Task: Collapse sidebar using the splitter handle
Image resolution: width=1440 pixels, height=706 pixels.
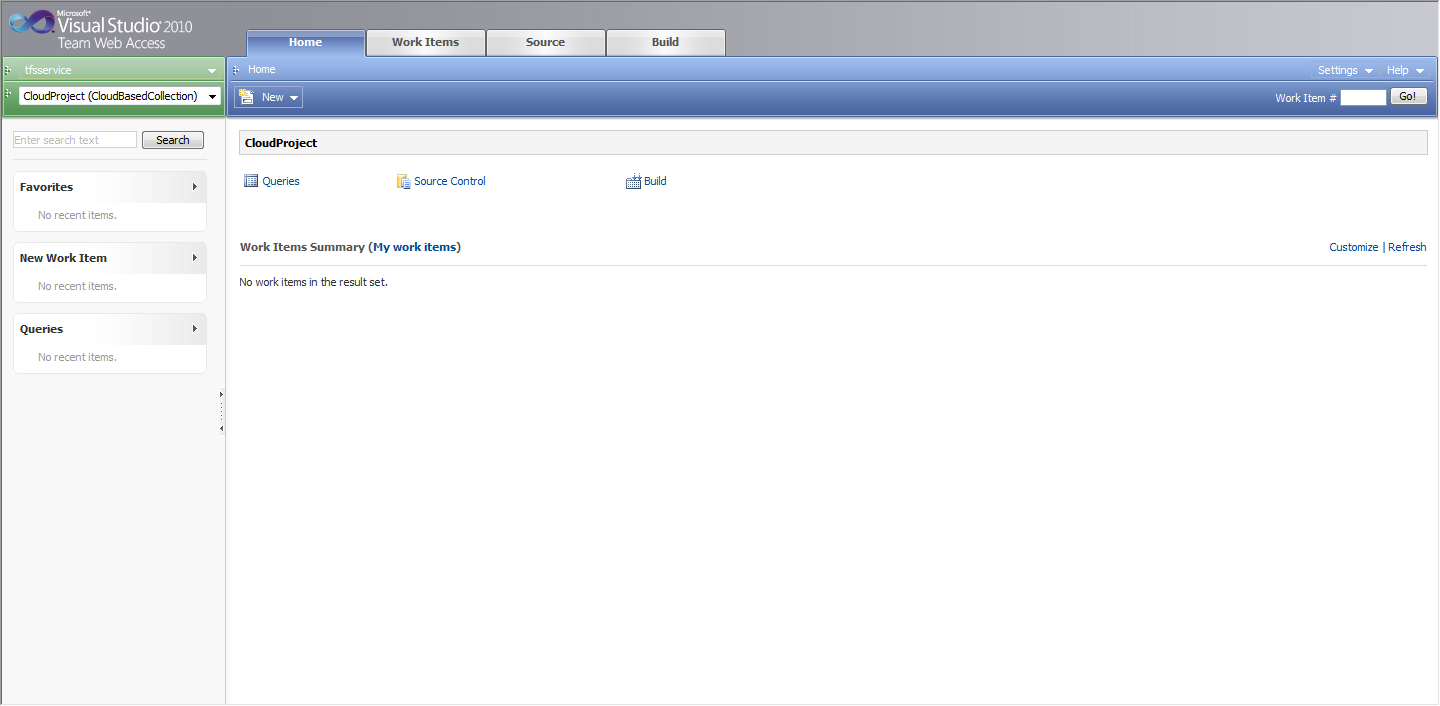Action: point(221,412)
